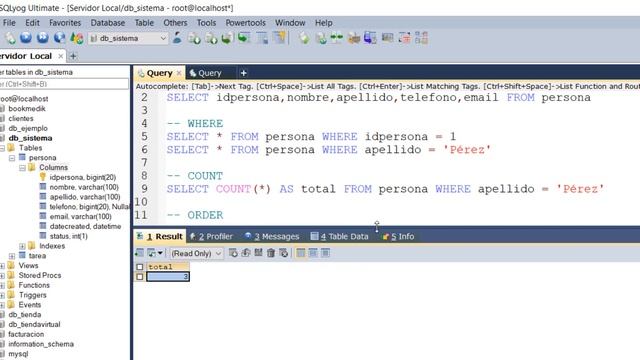Click the third green-arrow database icon after User Manager
640x360 pixels.
tap(227, 38)
